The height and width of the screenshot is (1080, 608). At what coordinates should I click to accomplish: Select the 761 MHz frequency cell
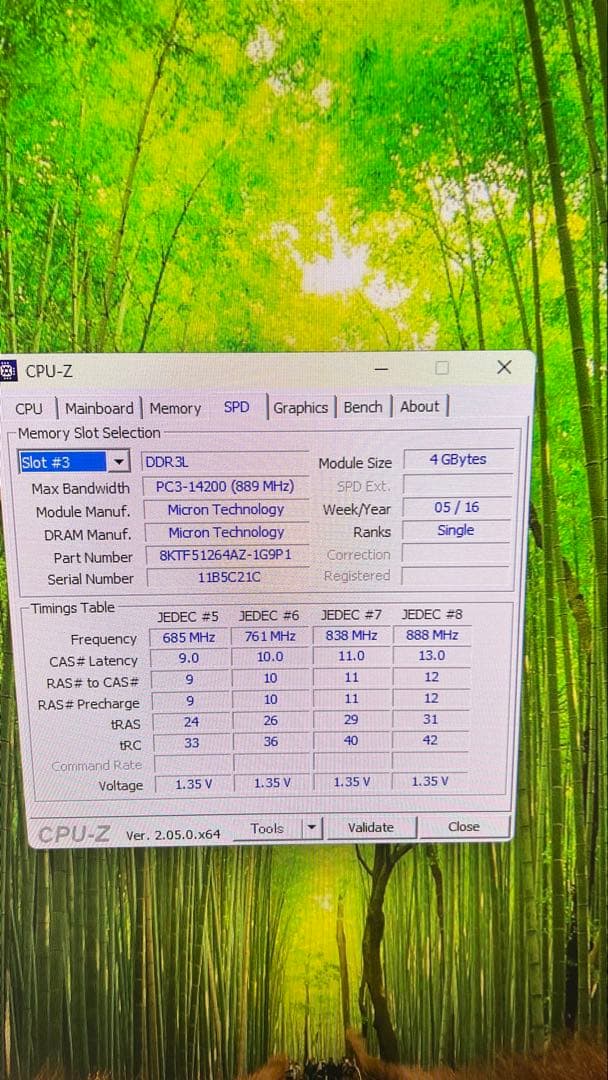(x=270, y=636)
